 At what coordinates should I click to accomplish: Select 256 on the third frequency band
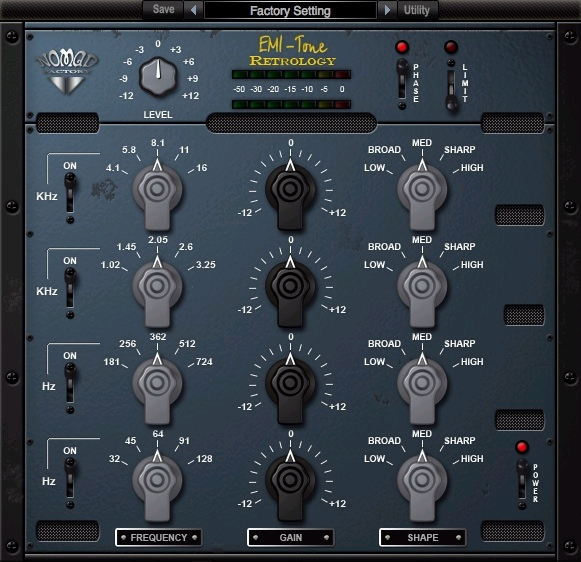tap(127, 344)
